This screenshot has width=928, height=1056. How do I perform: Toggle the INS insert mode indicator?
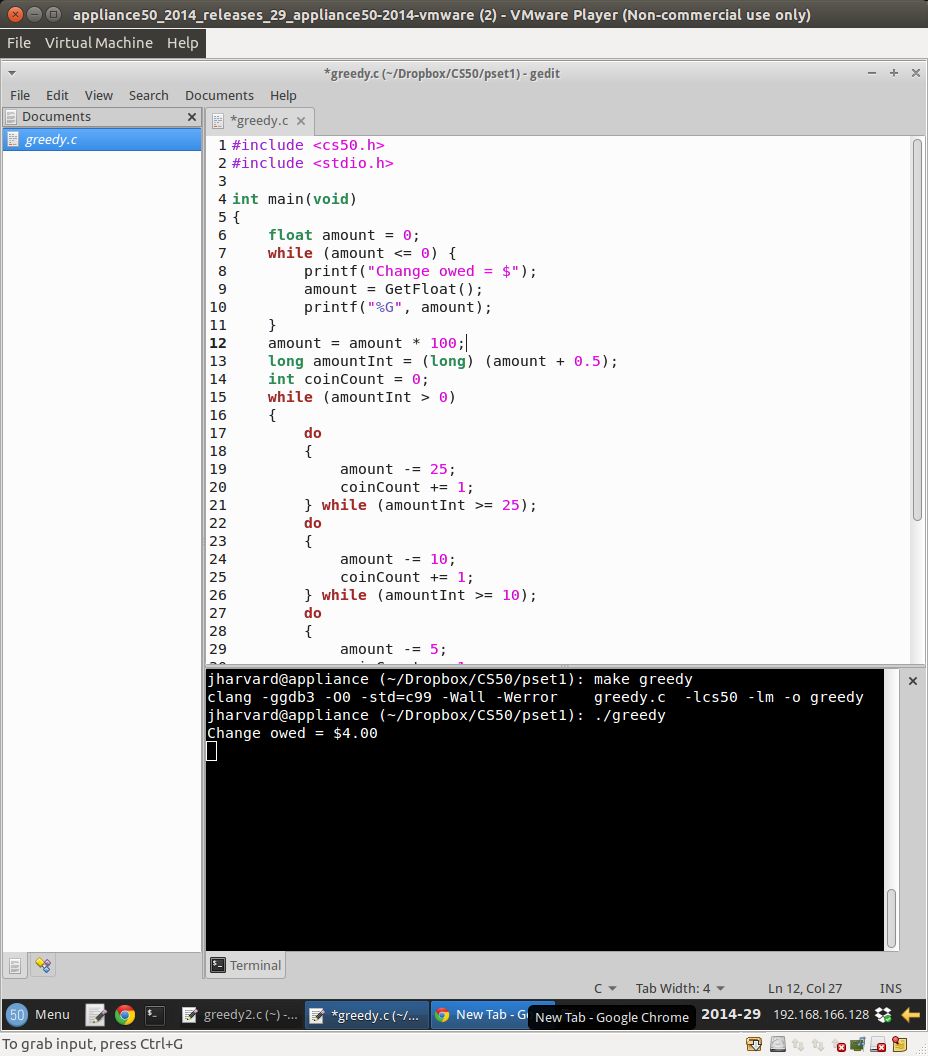pos(890,988)
